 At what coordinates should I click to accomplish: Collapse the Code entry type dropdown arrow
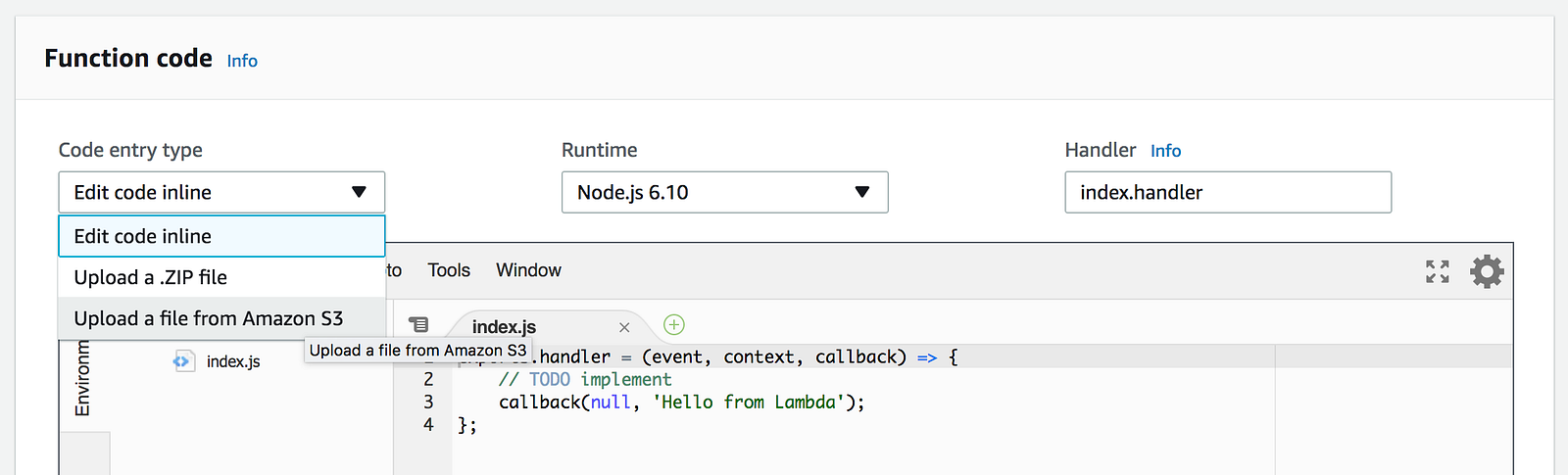click(x=359, y=192)
